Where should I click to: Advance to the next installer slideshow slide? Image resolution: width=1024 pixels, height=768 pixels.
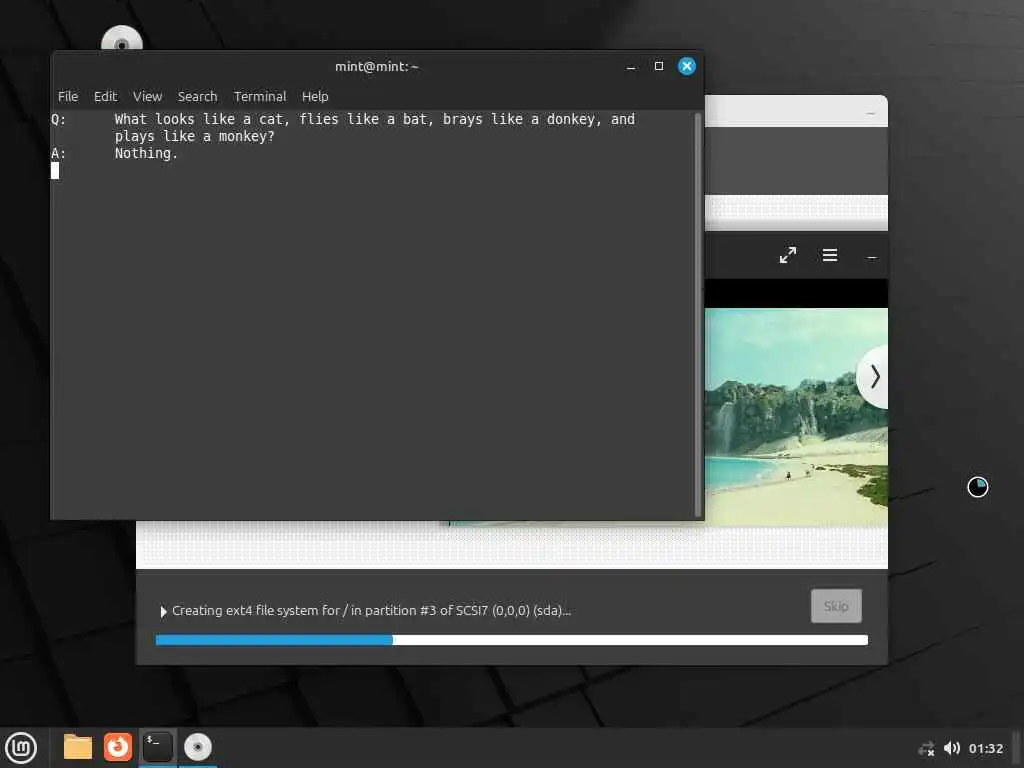point(874,377)
